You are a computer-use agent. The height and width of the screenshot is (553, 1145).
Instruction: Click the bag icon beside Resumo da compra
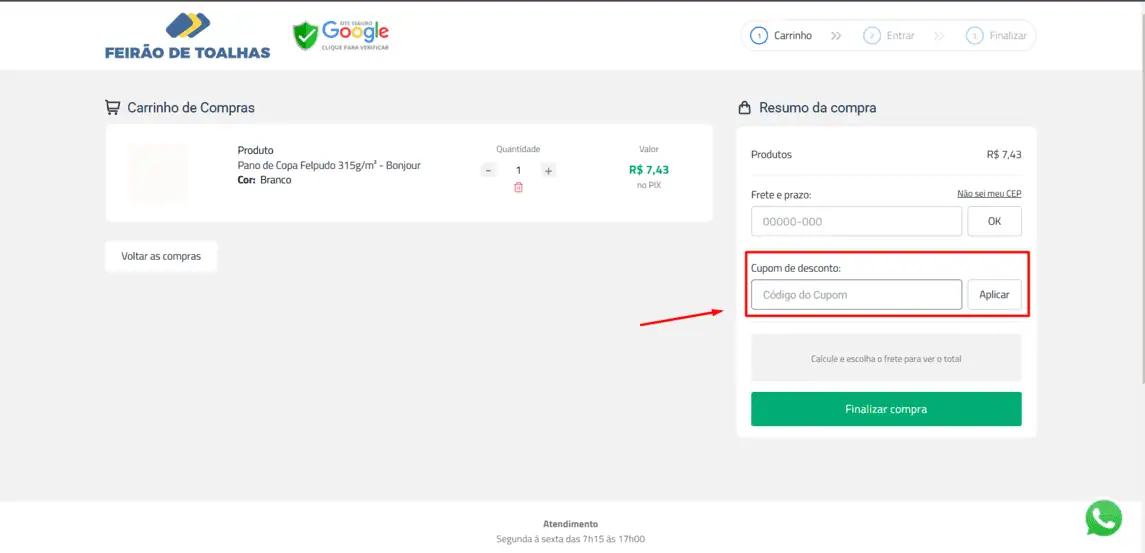click(745, 108)
